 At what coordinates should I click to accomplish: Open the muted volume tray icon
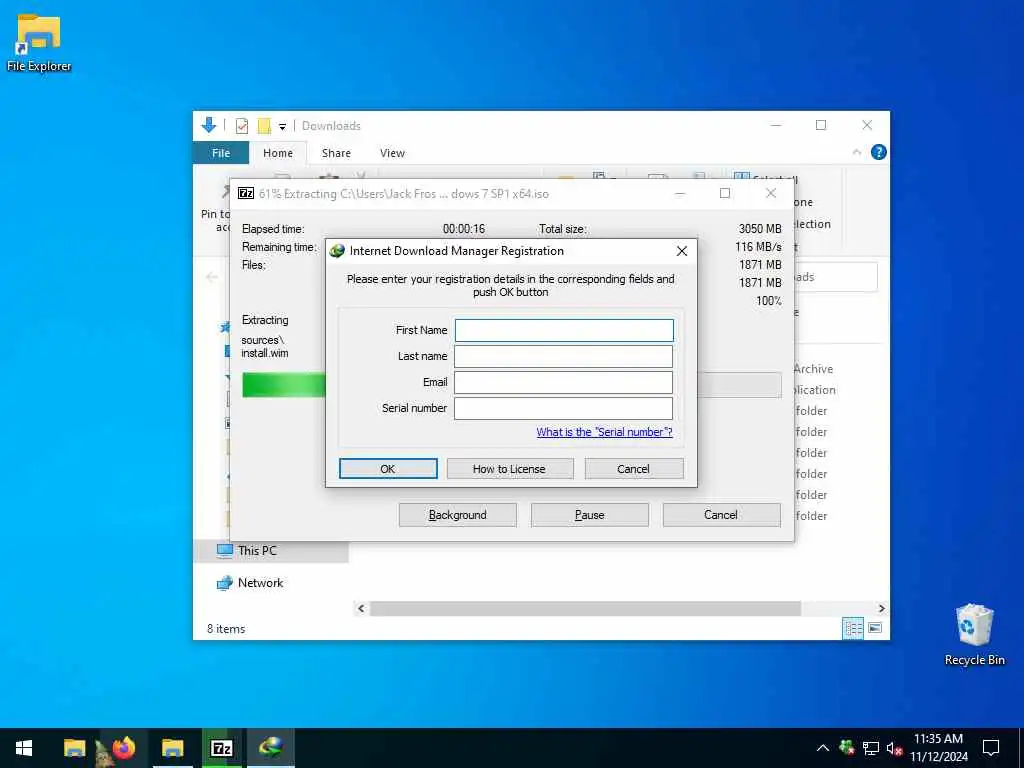coord(894,748)
